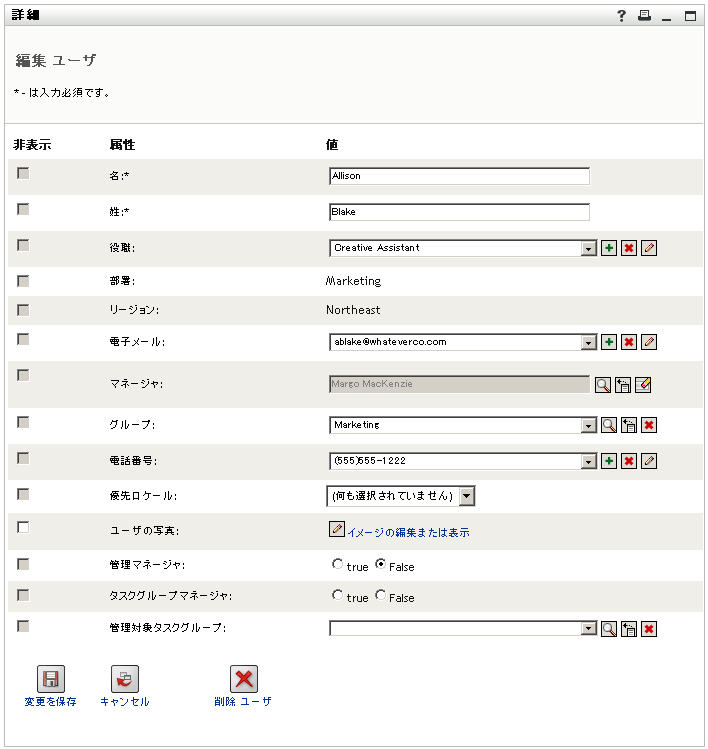
Task: Check the 非表示 box for 部署
Action: [23, 281]
